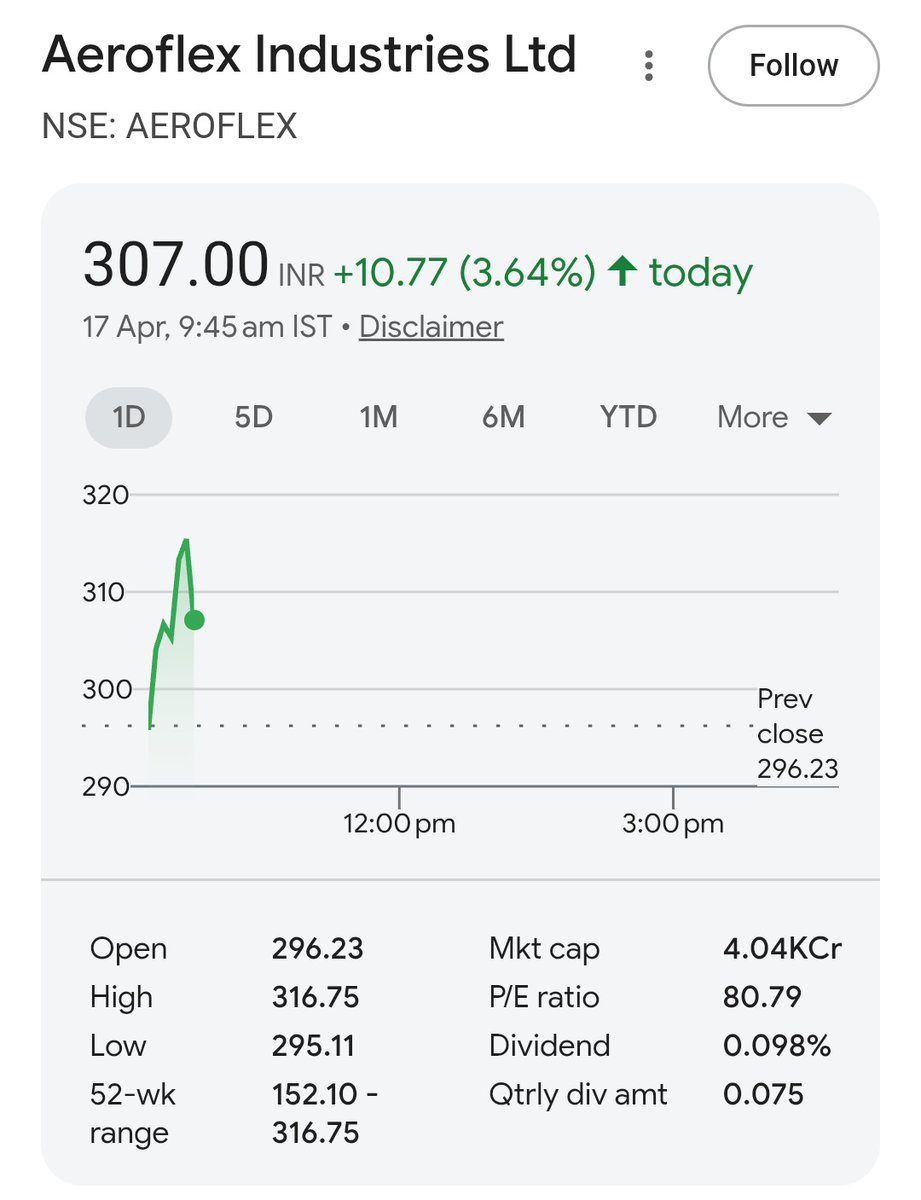Open the three-dot options menu
Viewport: 921px width, 1200px height.
point(649,66)
